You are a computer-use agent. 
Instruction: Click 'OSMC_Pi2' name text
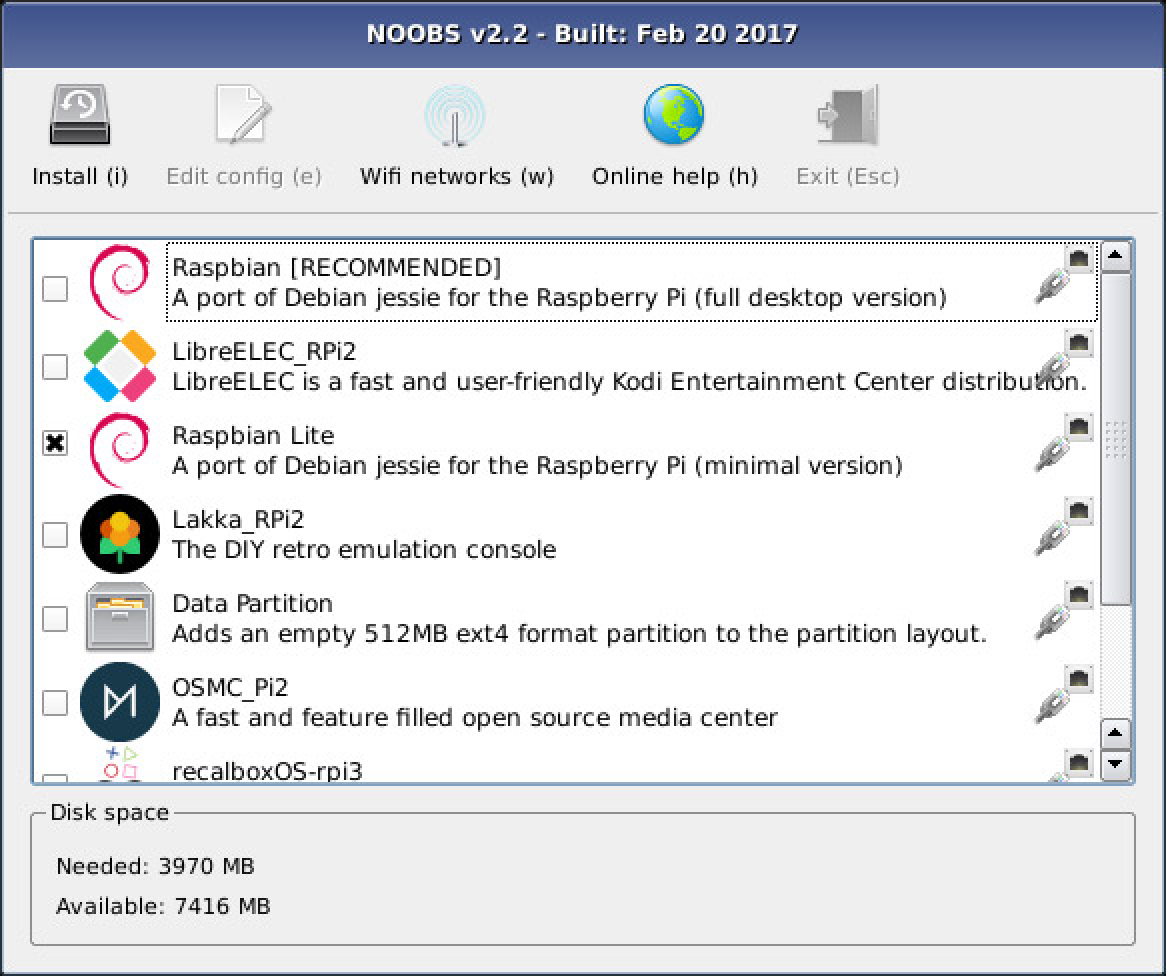tap(230, 688)
